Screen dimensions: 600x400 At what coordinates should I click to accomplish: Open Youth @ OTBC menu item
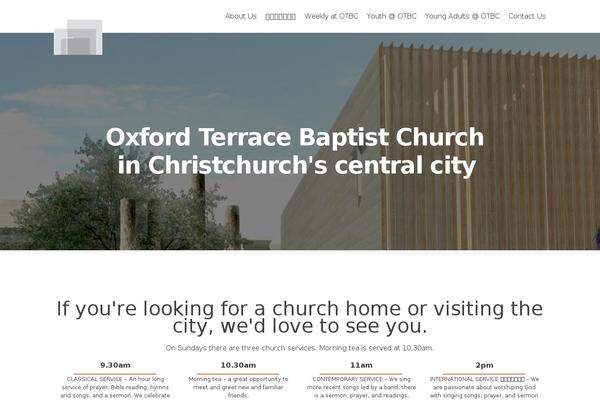pyautogui.click(x=391, y=16)
